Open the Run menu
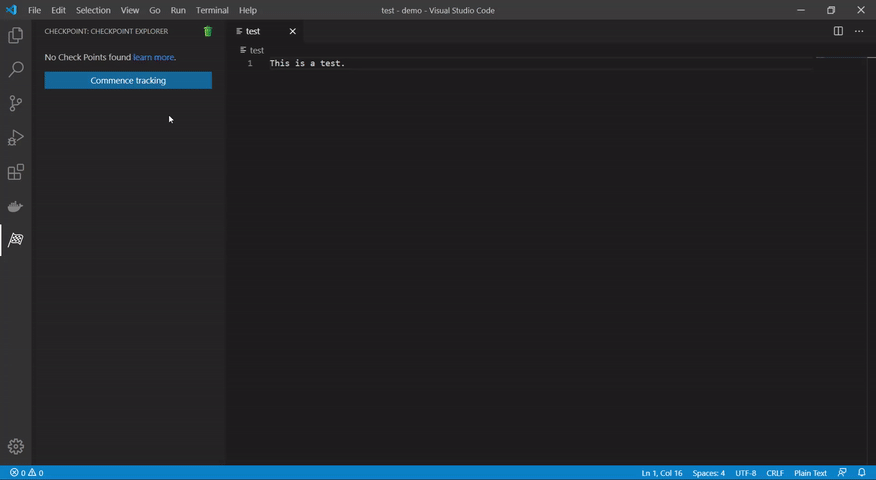Image resolution: width=876 pixels, height=480 pixels. (178, 10)
